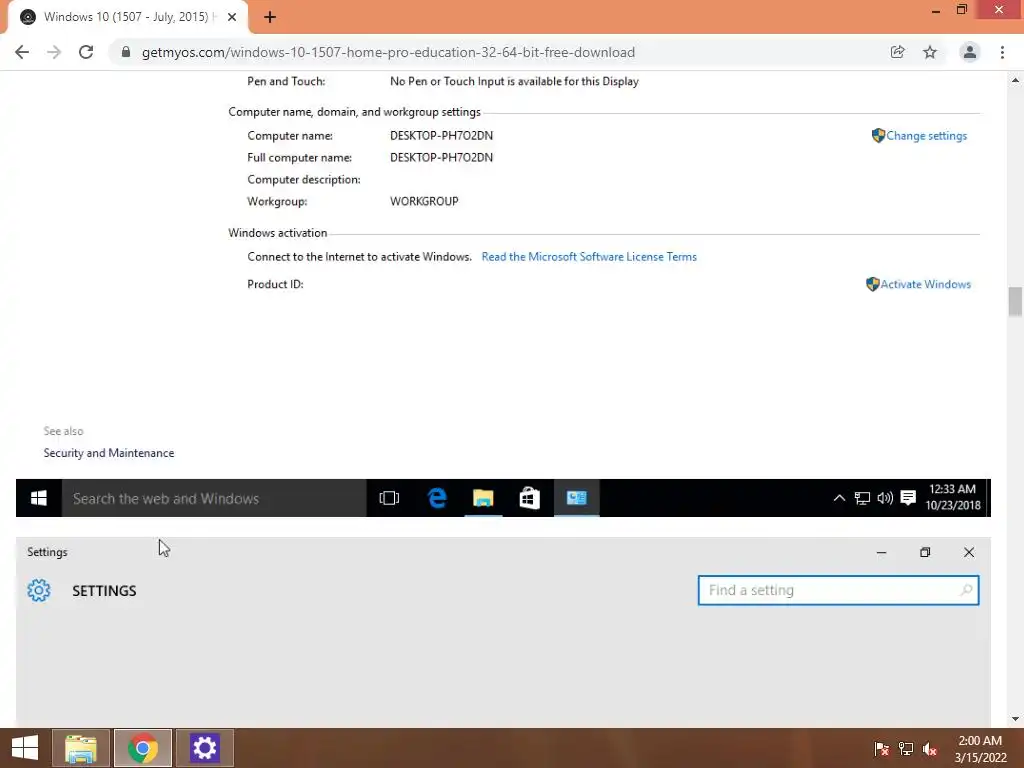
Task: Click the magnifier icon in Find a setting
Action: [966, 590]
